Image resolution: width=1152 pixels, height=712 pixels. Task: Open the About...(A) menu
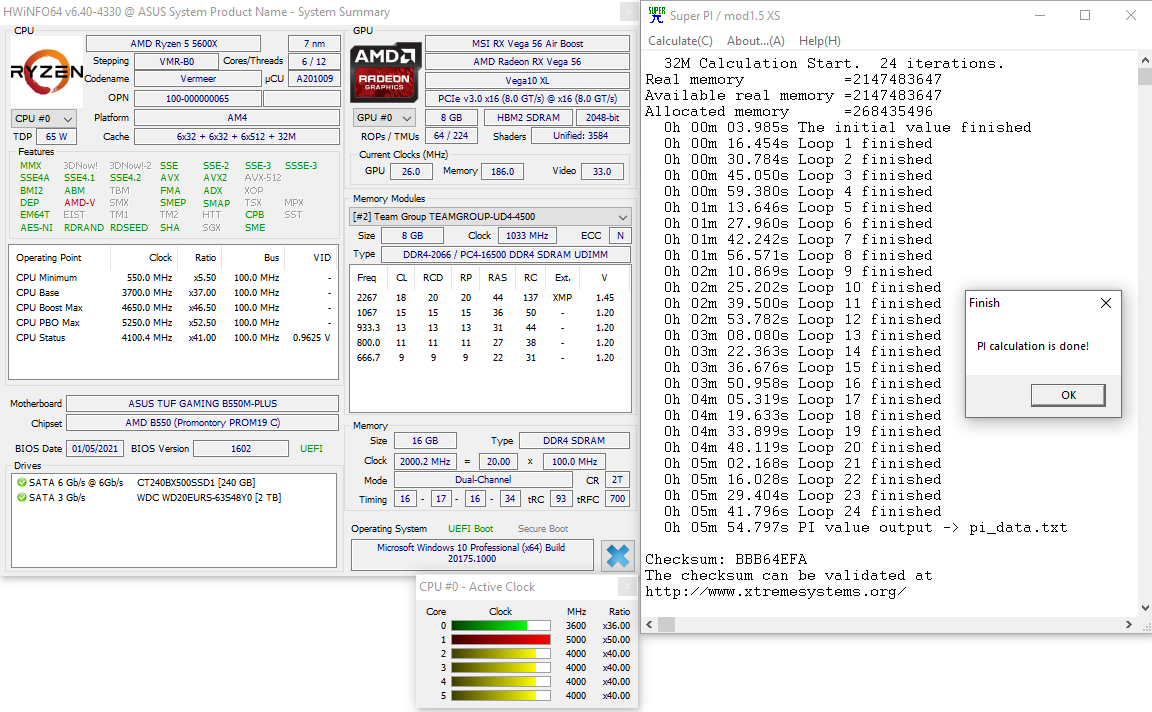click(x=755, y=41)
